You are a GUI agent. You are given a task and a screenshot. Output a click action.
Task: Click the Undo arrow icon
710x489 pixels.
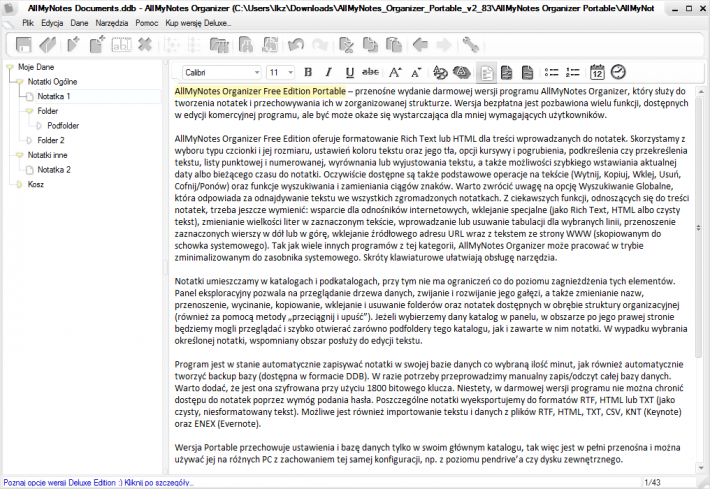(x=296, y=45)
